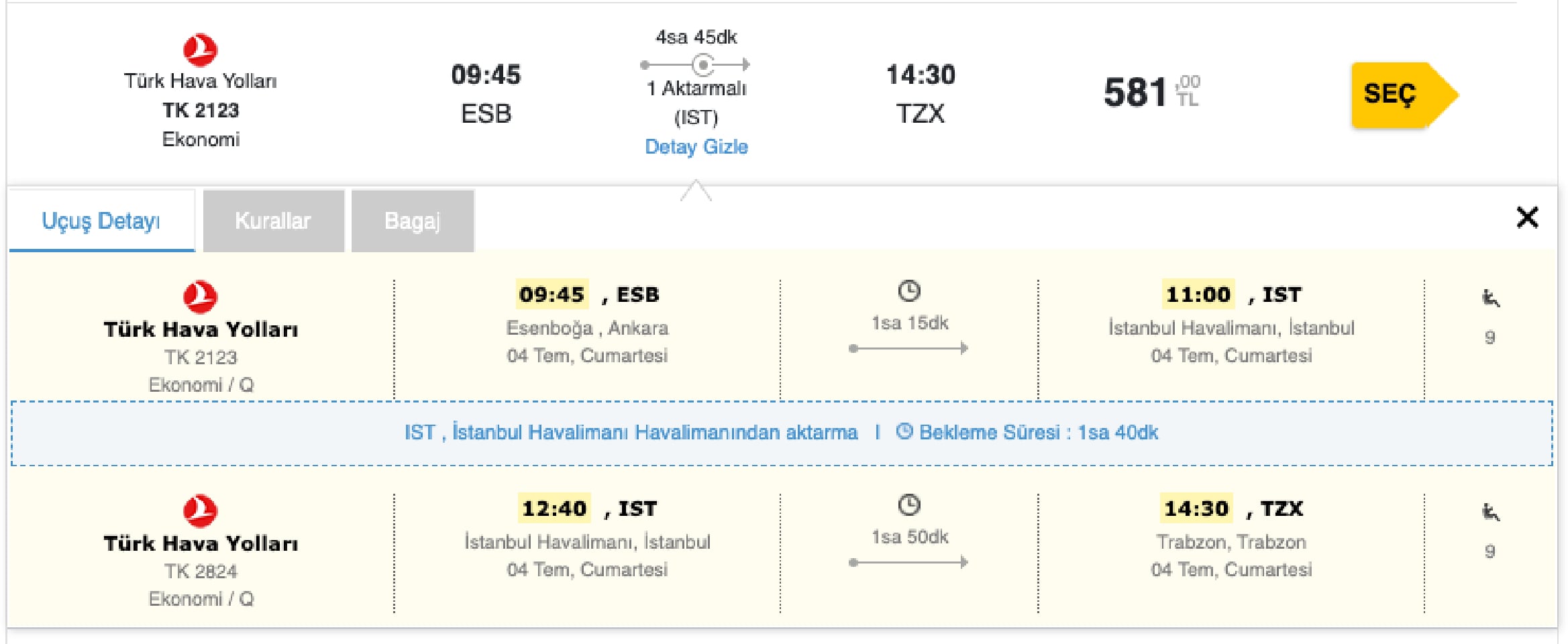Screen dimensions: 1568x644
Task: Close the flight detail panel X
Action: tap(1527, 217)
